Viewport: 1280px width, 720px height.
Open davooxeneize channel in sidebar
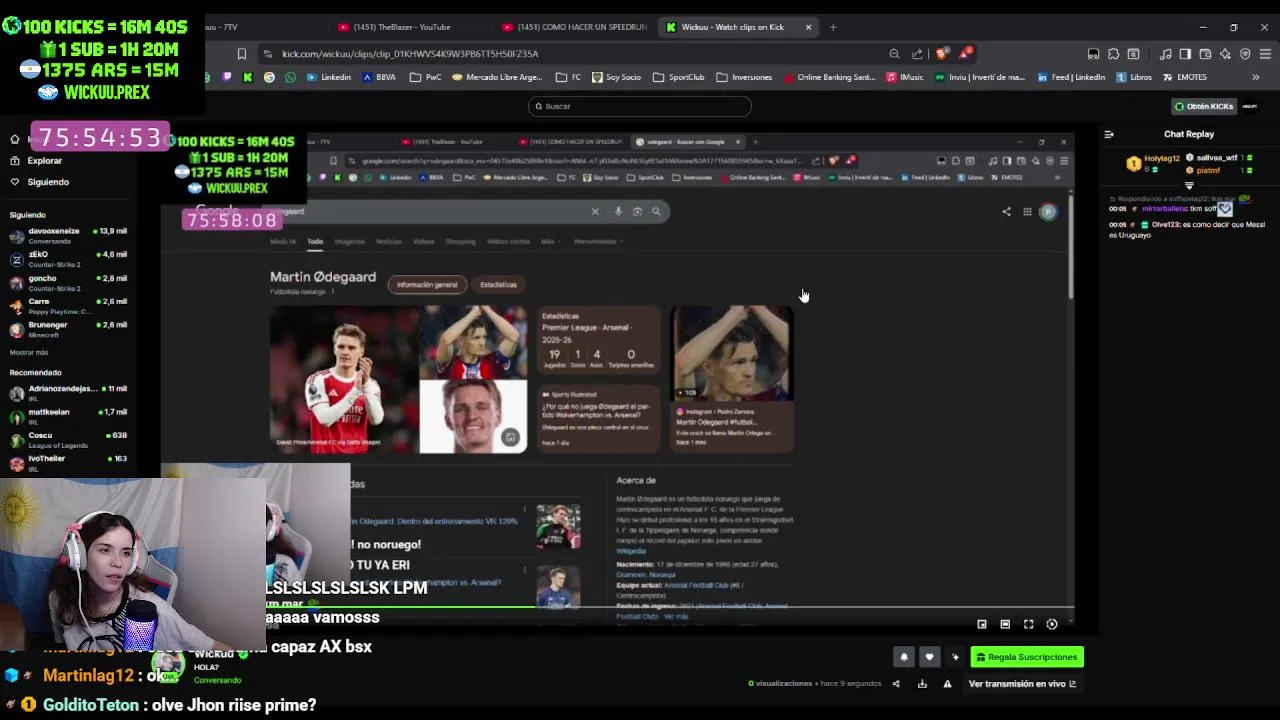[x=68, y=235]
